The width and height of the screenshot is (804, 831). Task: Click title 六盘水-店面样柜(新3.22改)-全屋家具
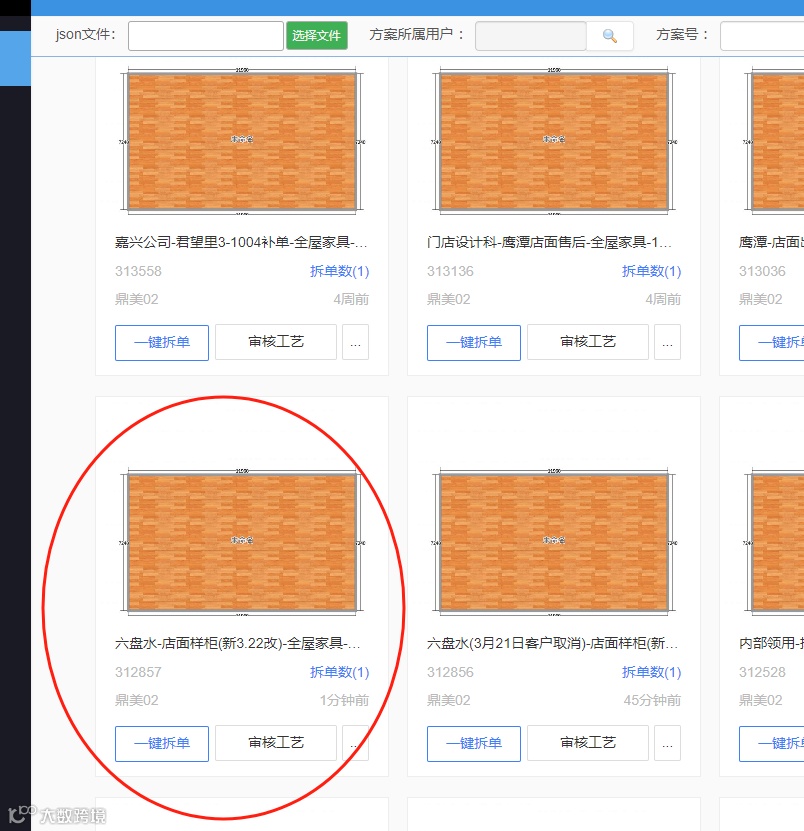tap(238, 643)
